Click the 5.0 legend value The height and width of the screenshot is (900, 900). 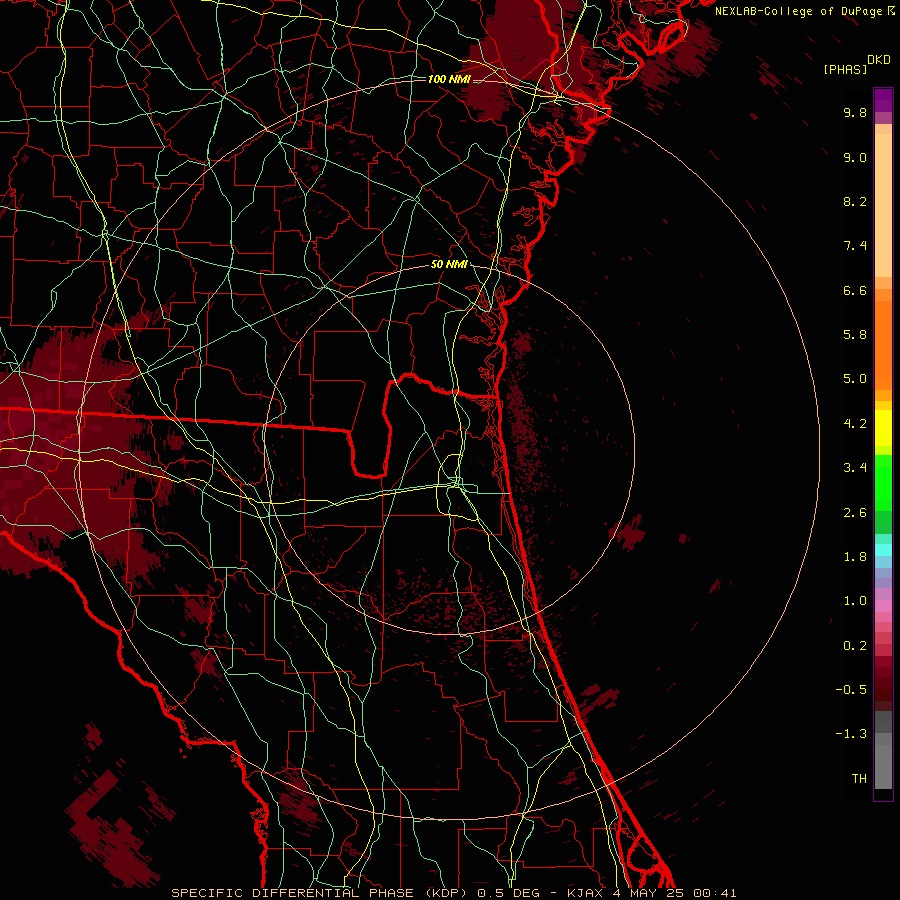[x=855, y=379]
